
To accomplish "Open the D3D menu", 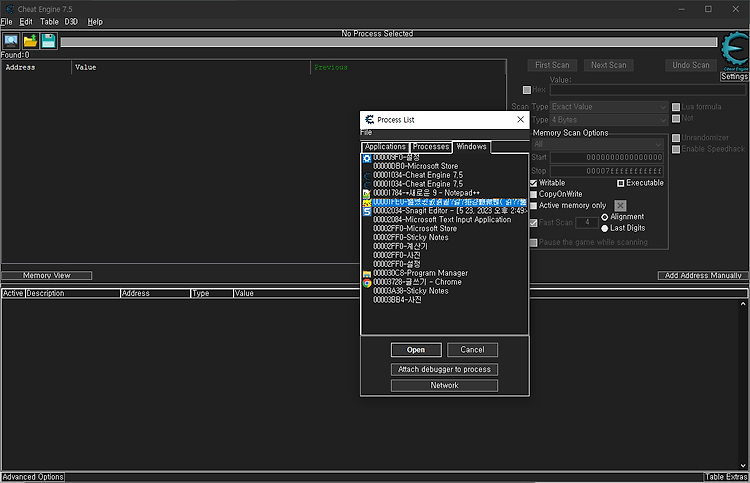I will coord(71,22).
